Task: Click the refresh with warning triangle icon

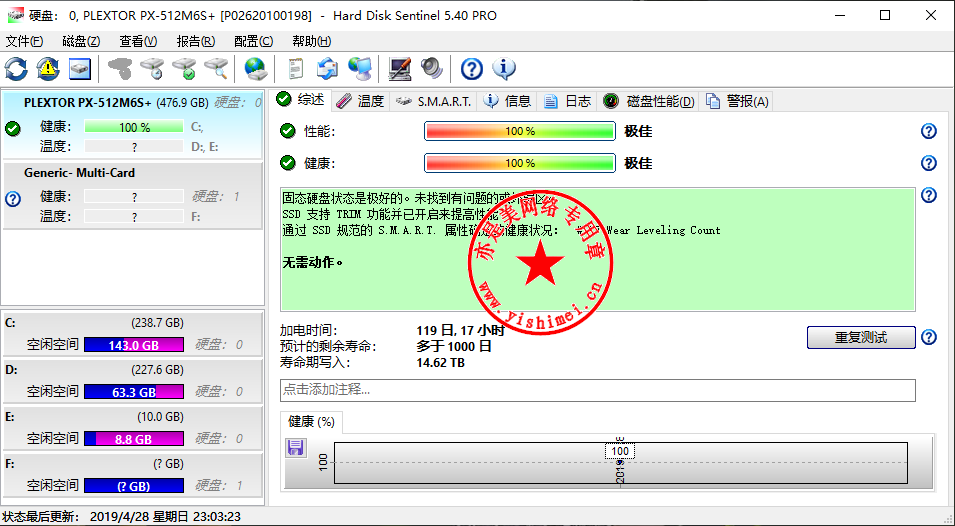Action: pyautogui.click(x=48, y=69)
